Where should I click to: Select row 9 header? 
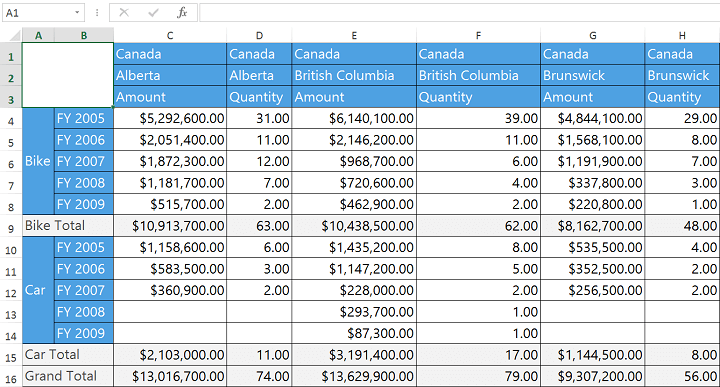tap(11, 226)
